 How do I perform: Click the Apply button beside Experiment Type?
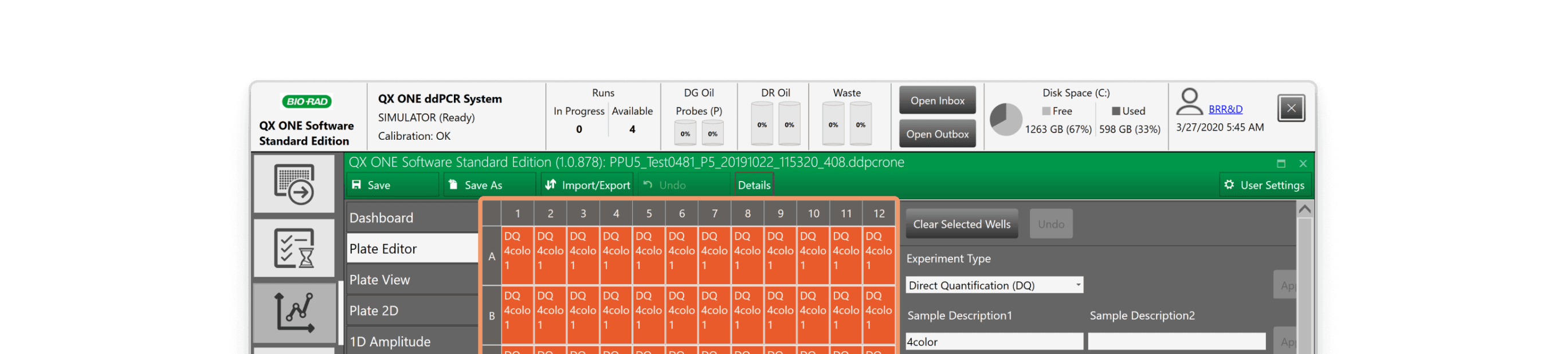(1284, 285)
